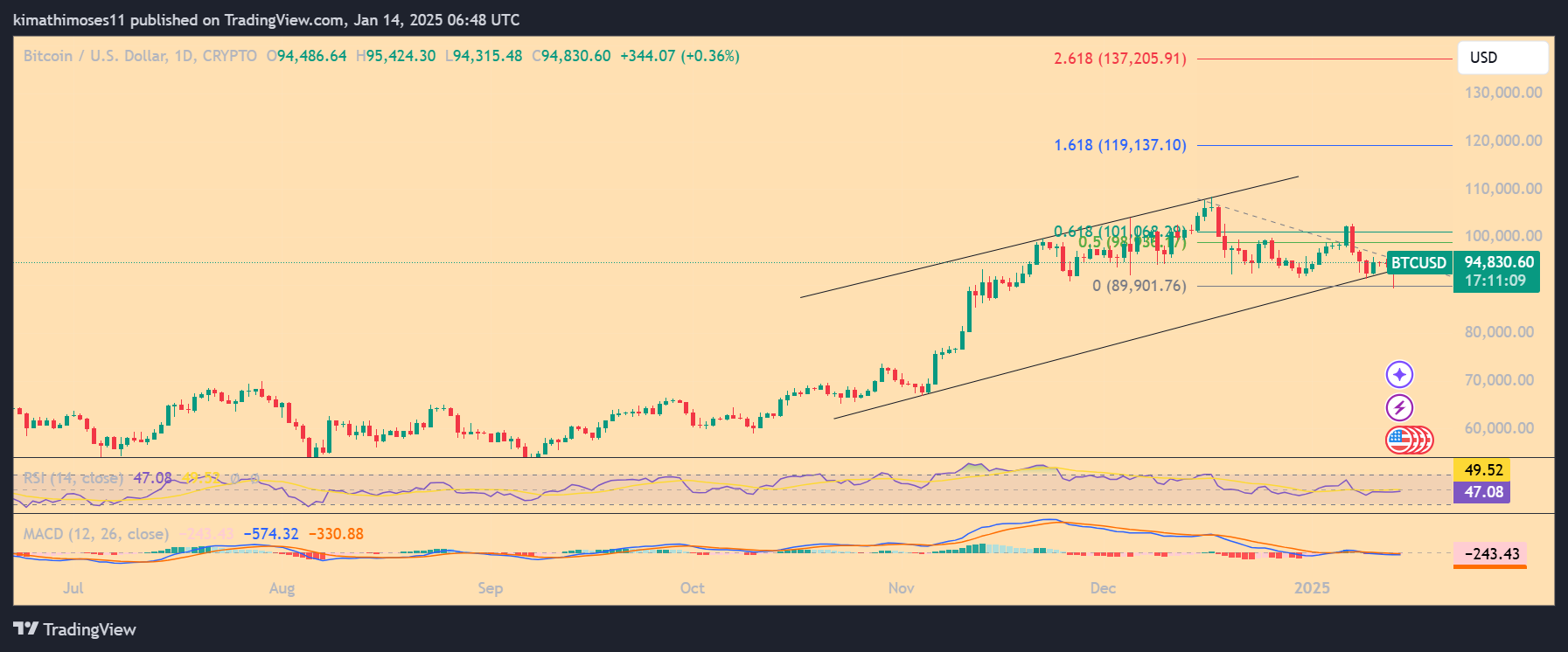Click the purple star indicator icon
This screenshot has height=652, width=1568.
(x=1399, y=375)
